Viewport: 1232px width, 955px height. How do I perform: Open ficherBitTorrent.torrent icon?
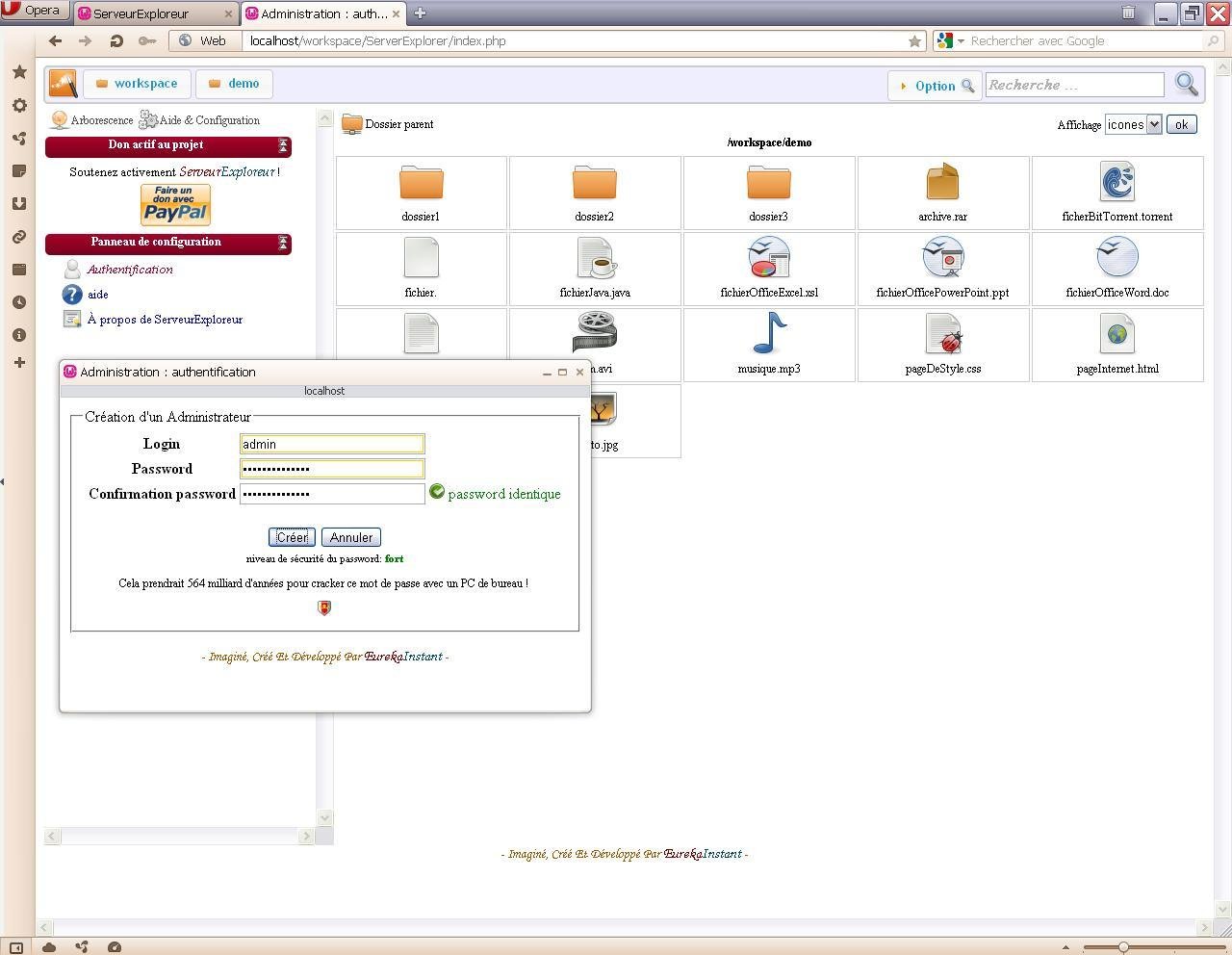[x=1116, y=183]
